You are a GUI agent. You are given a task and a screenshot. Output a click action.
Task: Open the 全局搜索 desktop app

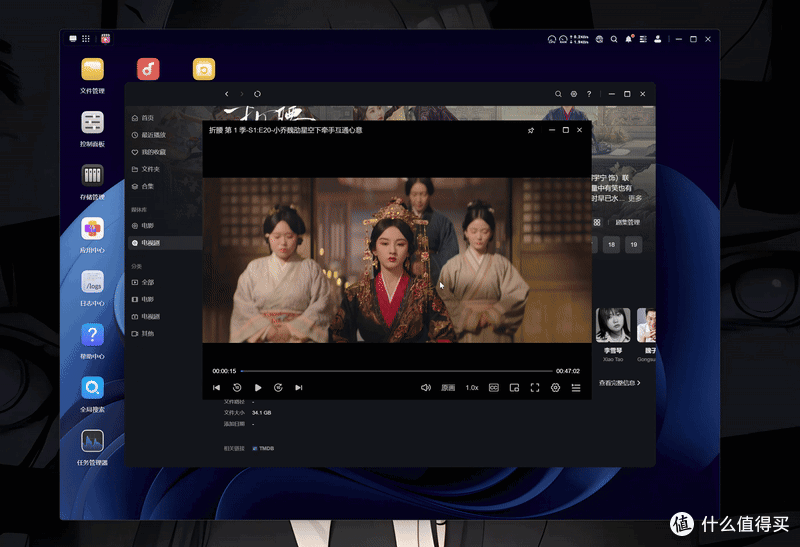point(92,394)
